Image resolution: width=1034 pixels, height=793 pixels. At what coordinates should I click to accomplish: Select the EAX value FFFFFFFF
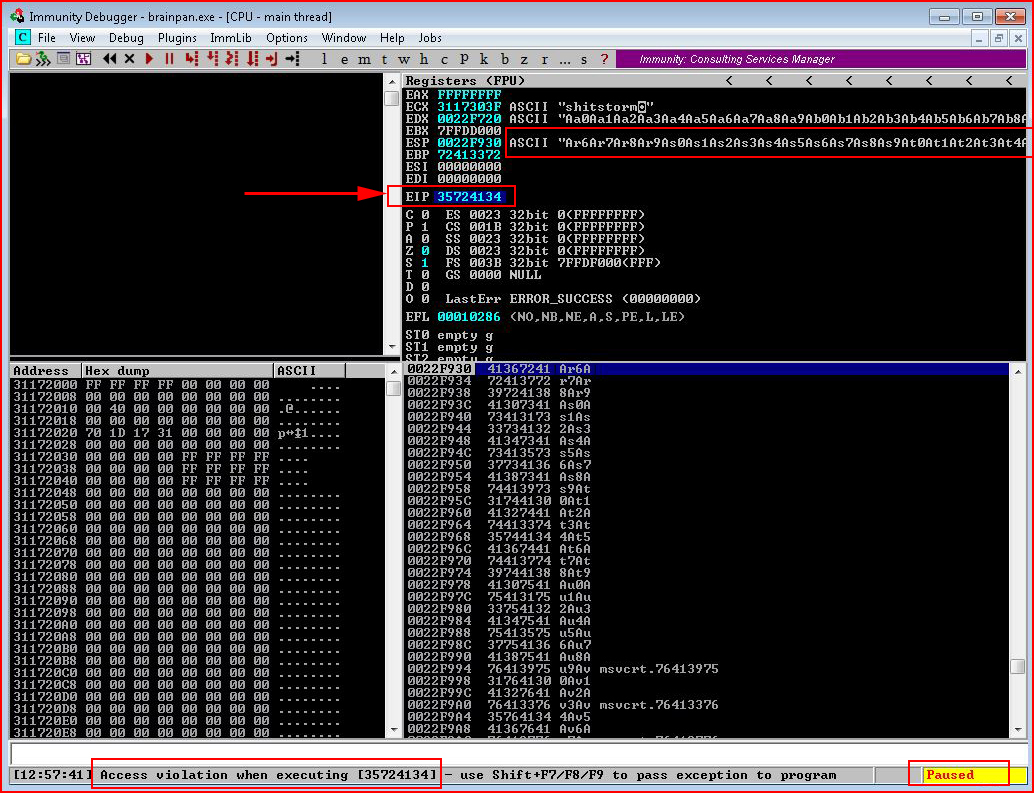click(469, 94)
